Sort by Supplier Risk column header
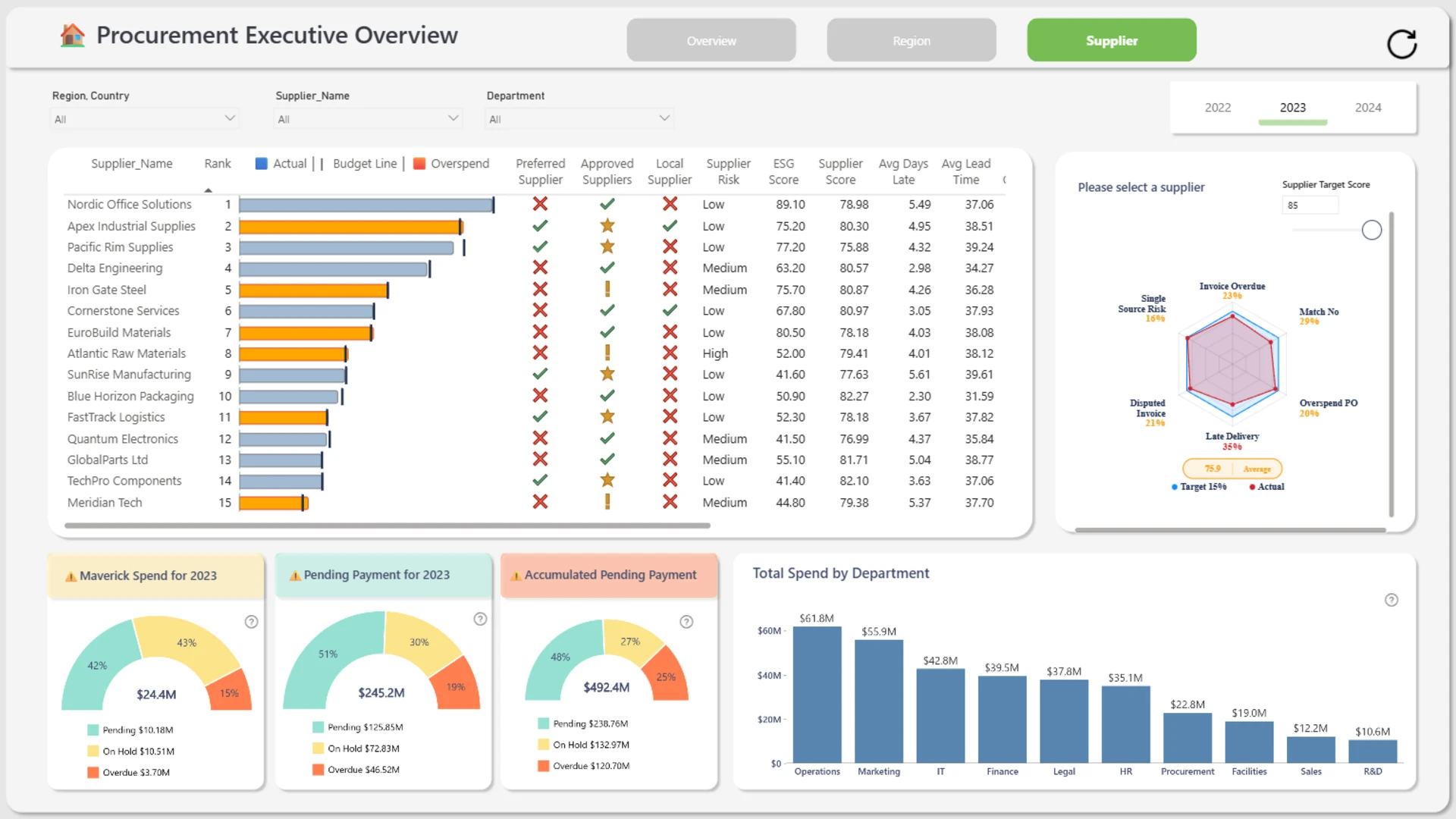Screen dimensions: 1456x819 pos(728,171)
